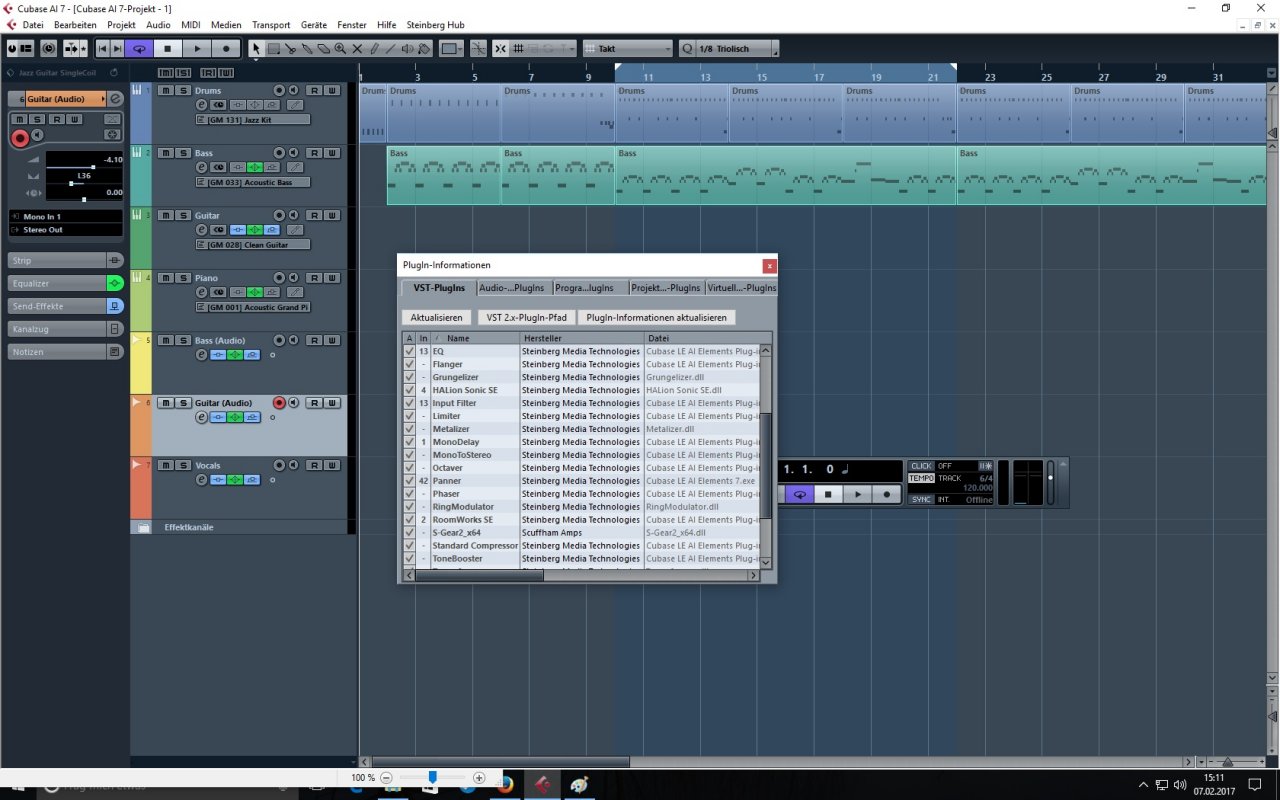Viewport: 1280px width, 800px height.
Task: Open the Geräte menu
Action: [314, 24]
